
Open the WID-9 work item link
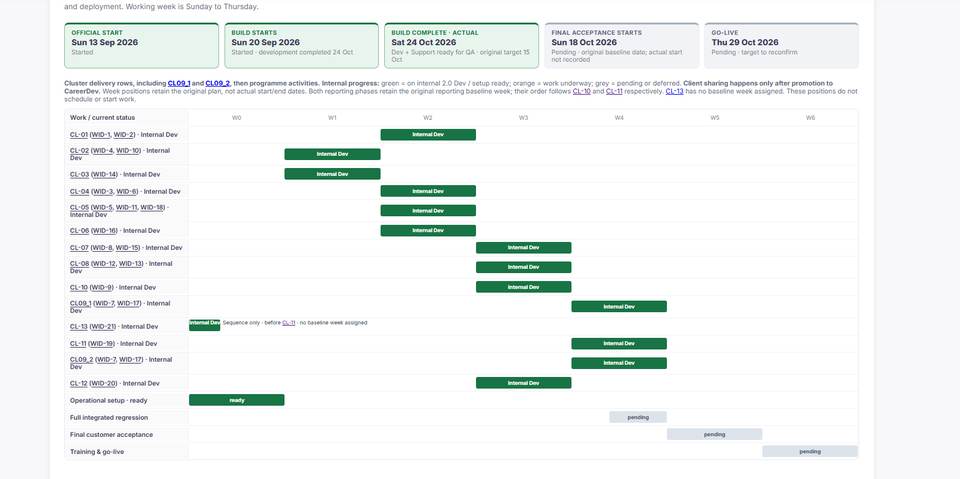[x=102, y=287]
